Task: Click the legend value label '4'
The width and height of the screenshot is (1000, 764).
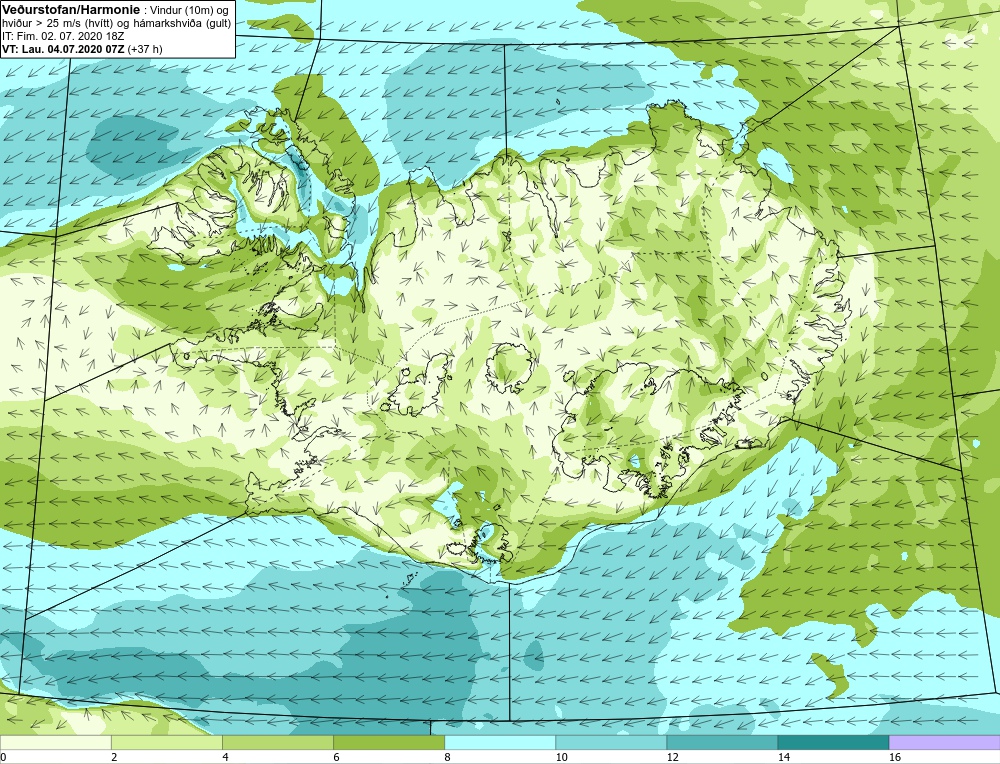Action: tap(225, 757)
